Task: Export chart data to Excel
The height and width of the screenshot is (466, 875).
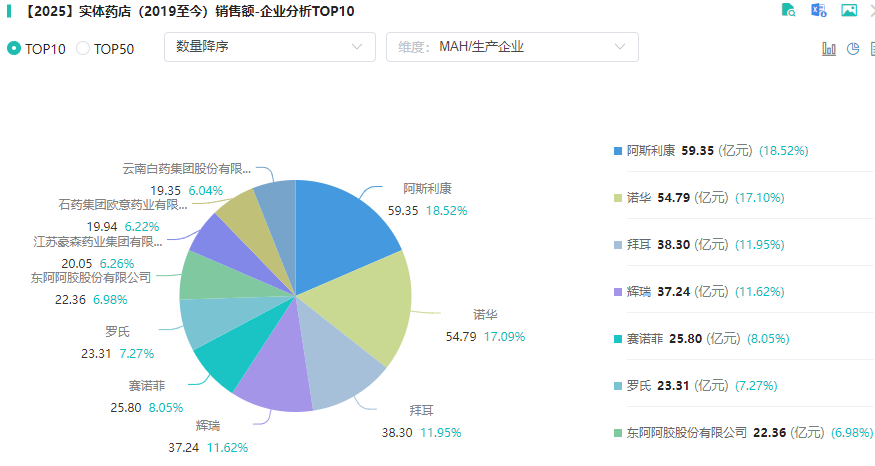Action: [819, 10]
